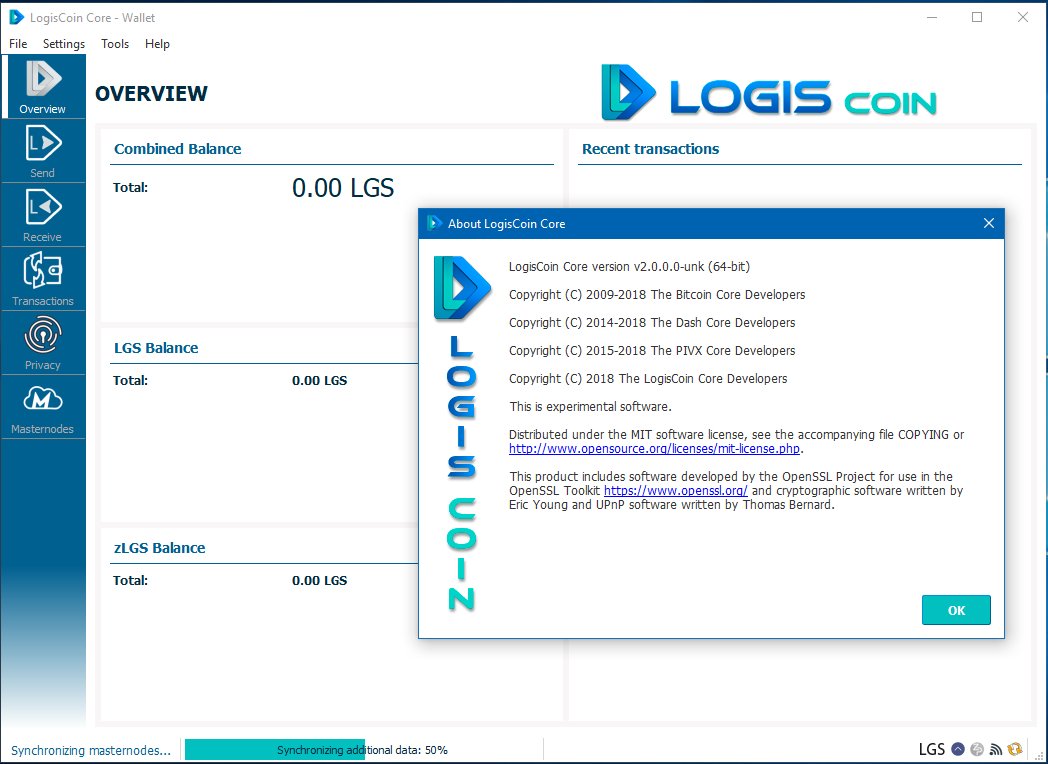
Task: Click the orange sync status icon
Action: point(1015,749)
